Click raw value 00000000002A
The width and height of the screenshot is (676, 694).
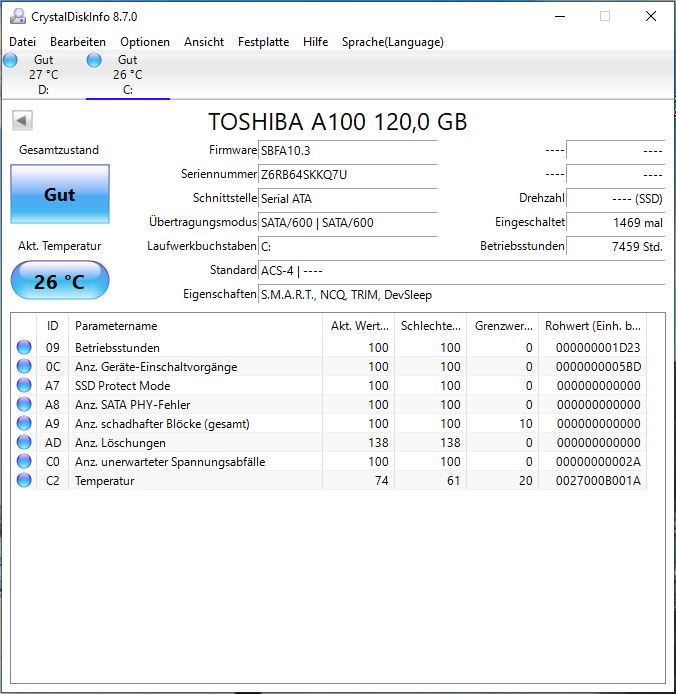coord(598,462)
